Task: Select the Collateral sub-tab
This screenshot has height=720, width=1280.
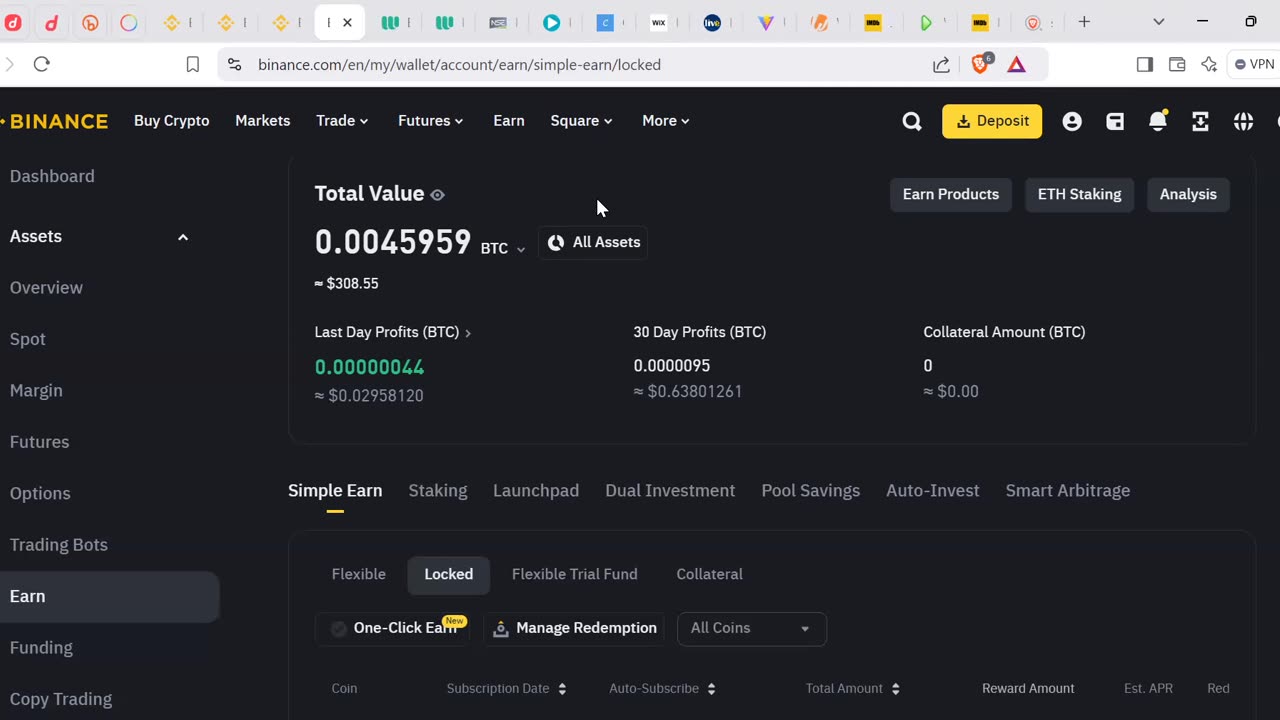Action: pos(710,574)
